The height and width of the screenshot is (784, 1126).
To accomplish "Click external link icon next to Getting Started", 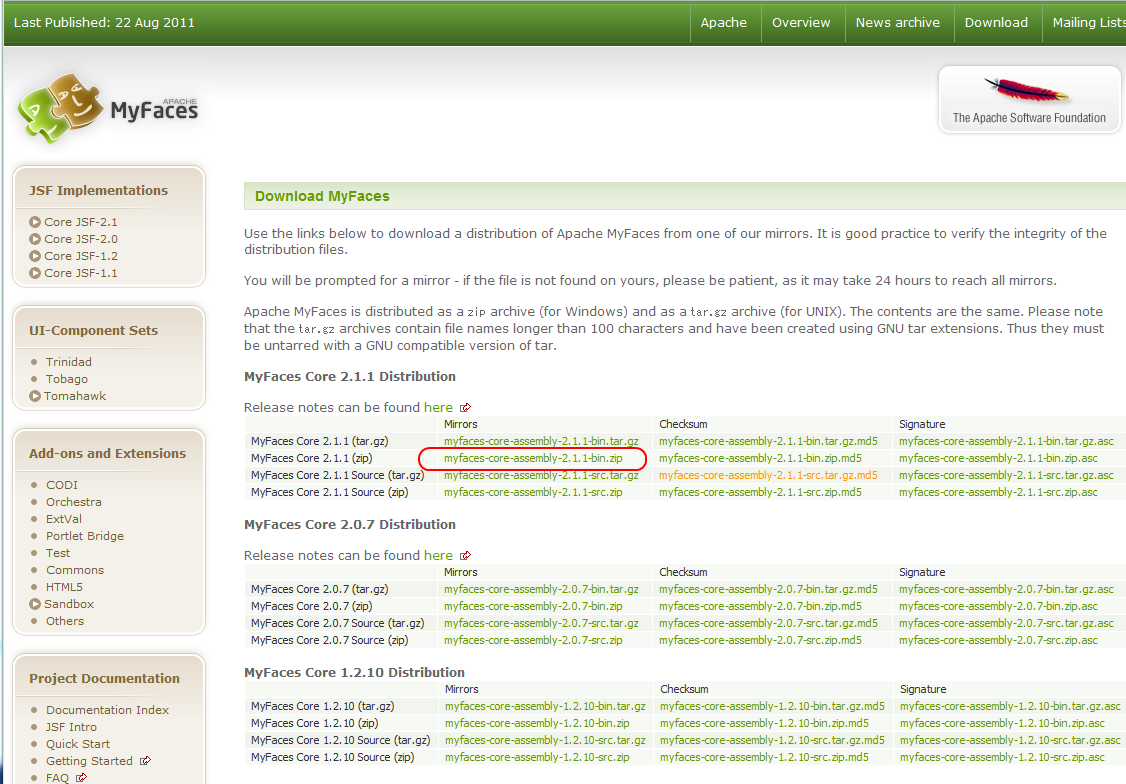I will click(146, 761).
